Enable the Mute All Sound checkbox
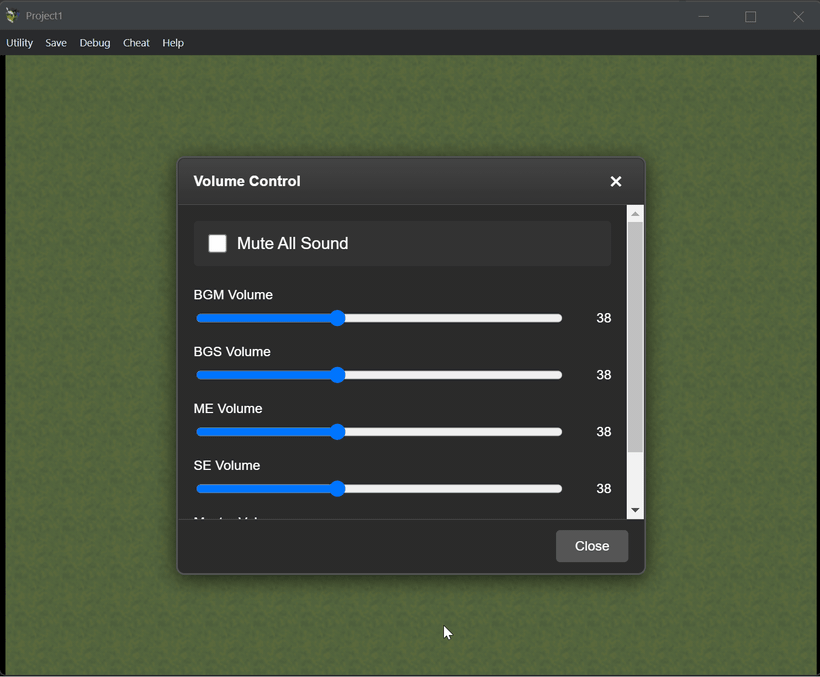 [217, 243]
